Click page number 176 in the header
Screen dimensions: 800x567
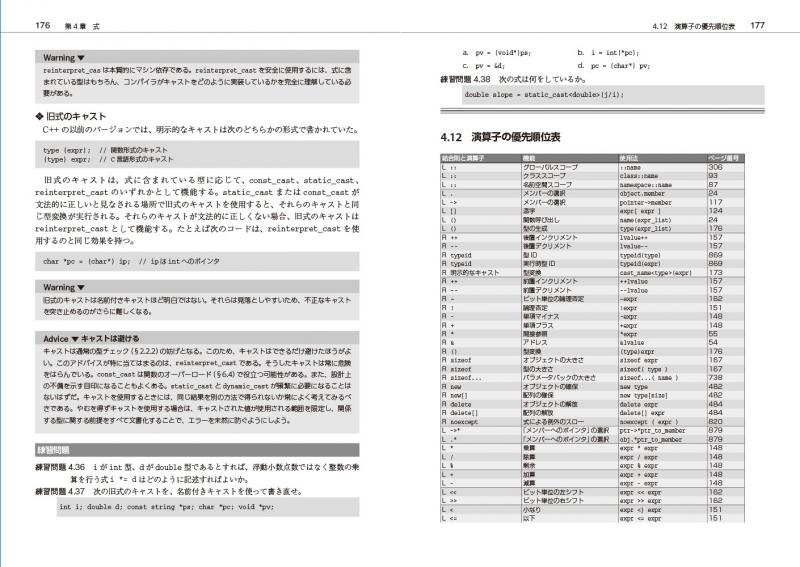(43, 26)
